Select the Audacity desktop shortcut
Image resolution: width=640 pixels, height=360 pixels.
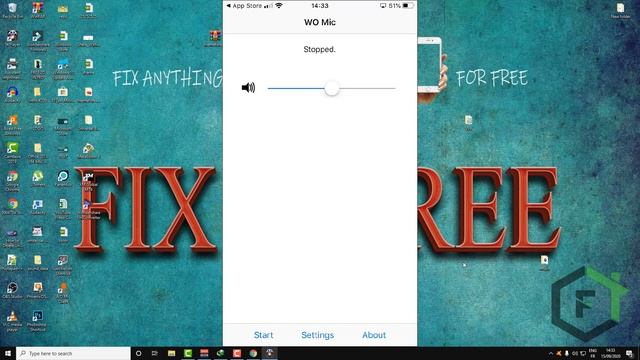[12, 94]
